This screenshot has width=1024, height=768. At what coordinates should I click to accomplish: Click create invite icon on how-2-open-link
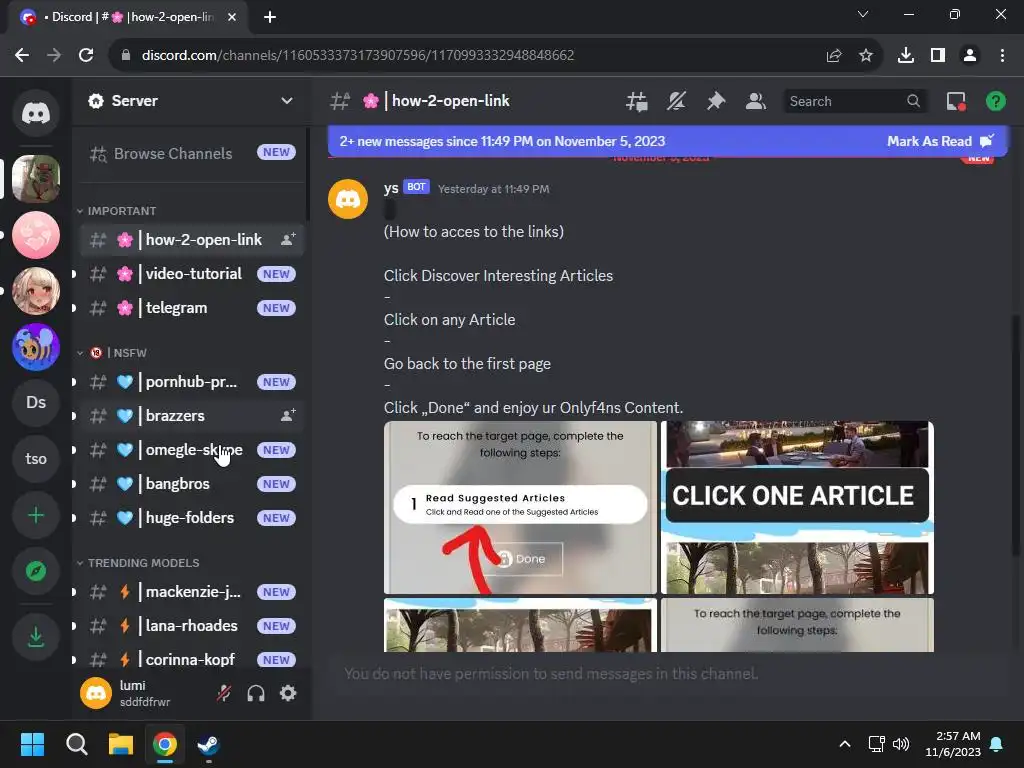[x=287, y=239]
